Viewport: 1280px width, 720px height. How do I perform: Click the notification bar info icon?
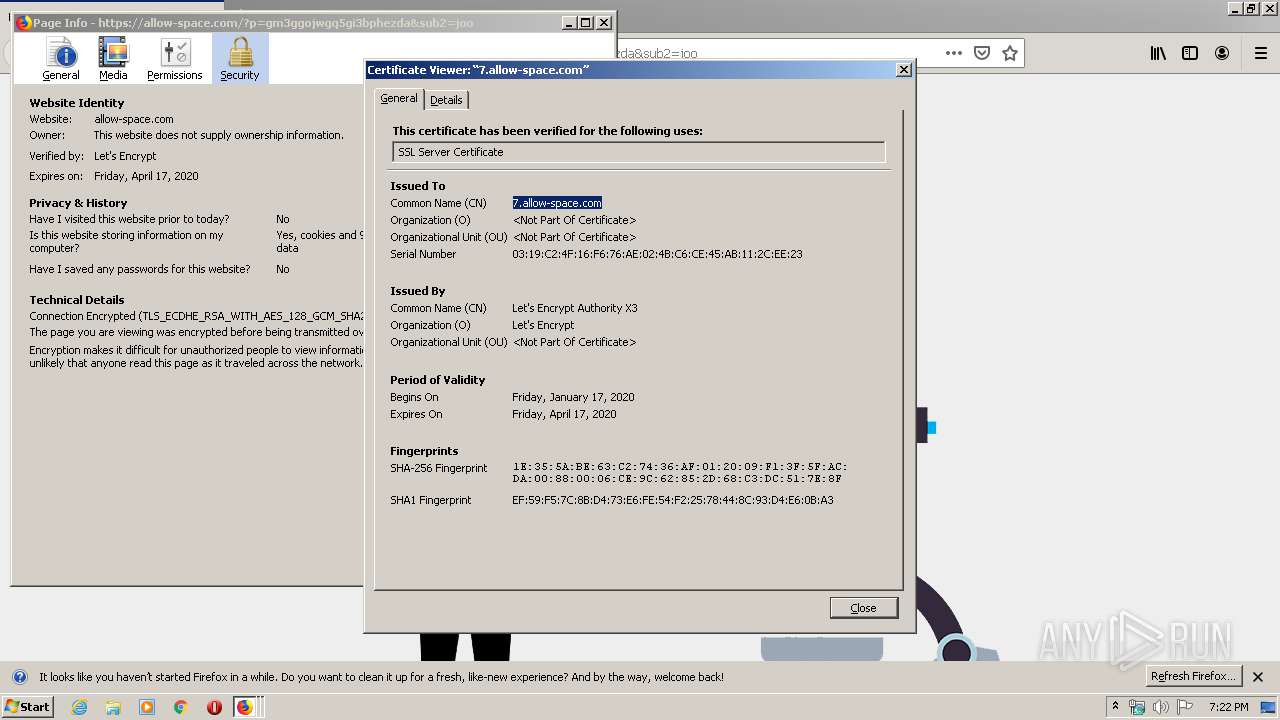point(20,677)
